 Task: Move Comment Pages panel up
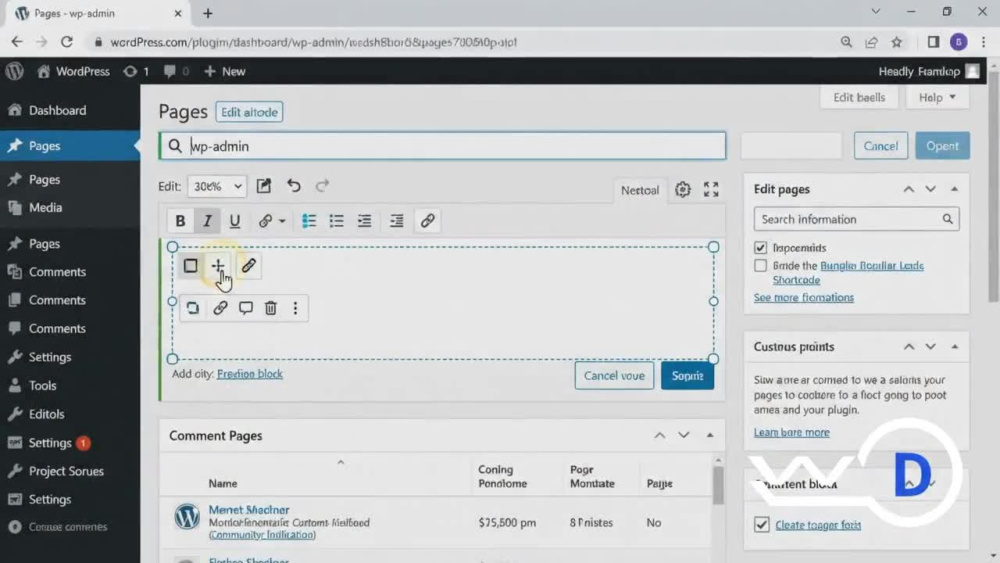pos(659,435)
